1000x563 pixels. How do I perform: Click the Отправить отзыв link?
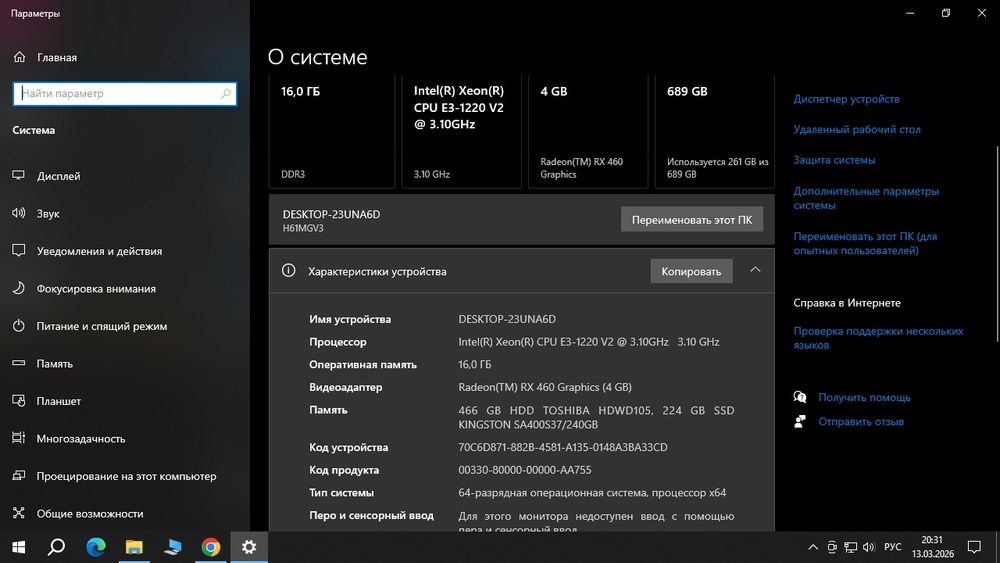(x=861, y=421)
